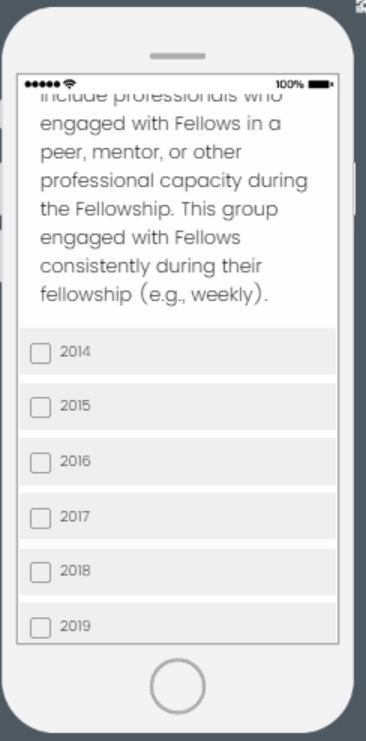Click the battery icon in status bar

[x=321, y=85]
